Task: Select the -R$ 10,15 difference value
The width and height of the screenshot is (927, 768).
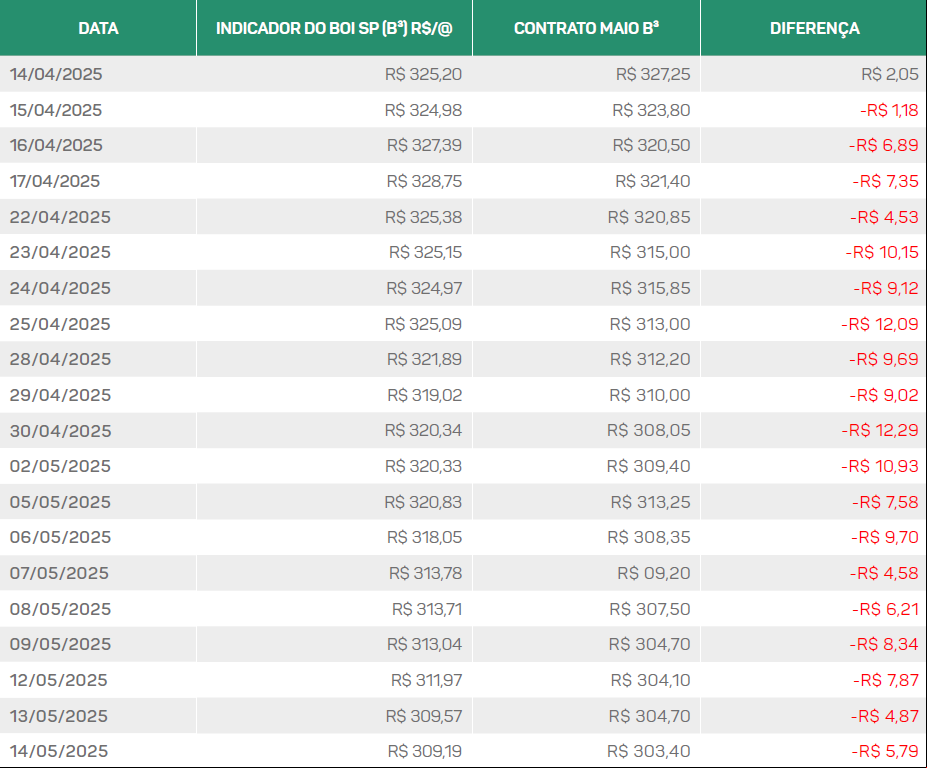Action: point(882,252)
